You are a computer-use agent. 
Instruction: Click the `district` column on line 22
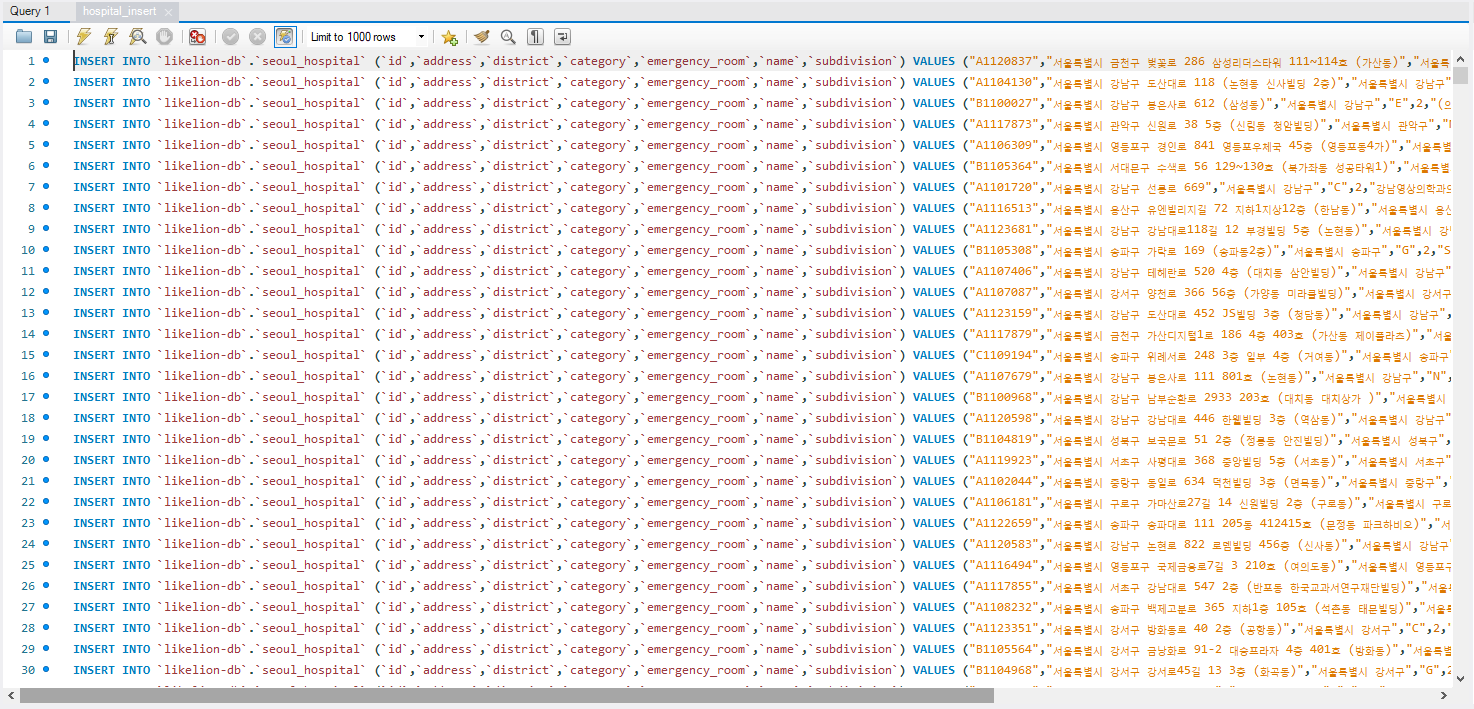pyautogui.click(x=522, y=502)
